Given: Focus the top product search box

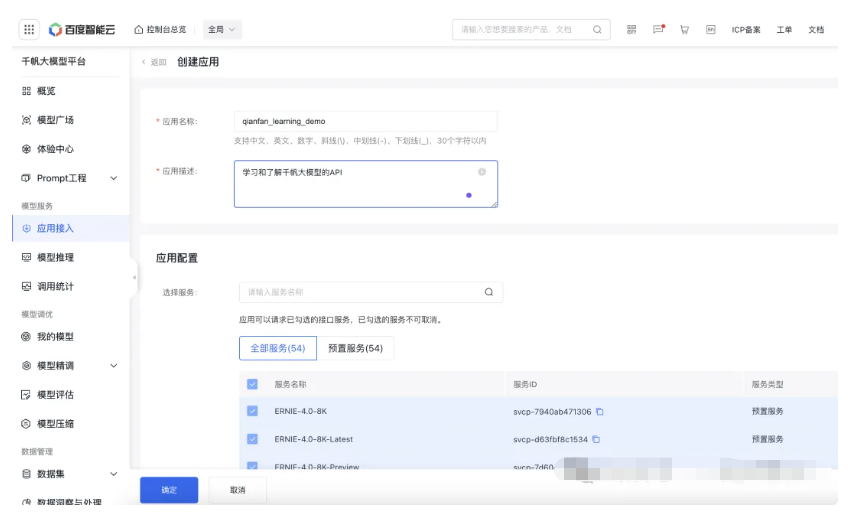Looking at the screenshot, I should tap(531, 29).
